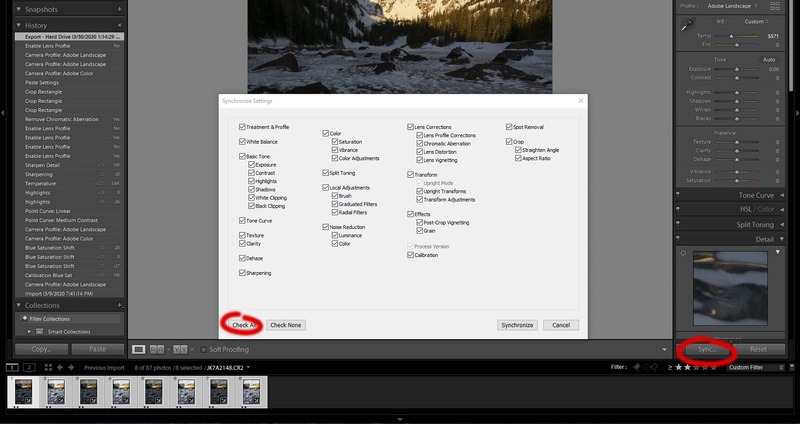The height and width of the screenshot is (424, 800).
Task: Open Grid view icon in filmstrip bar
Action: 50,368
